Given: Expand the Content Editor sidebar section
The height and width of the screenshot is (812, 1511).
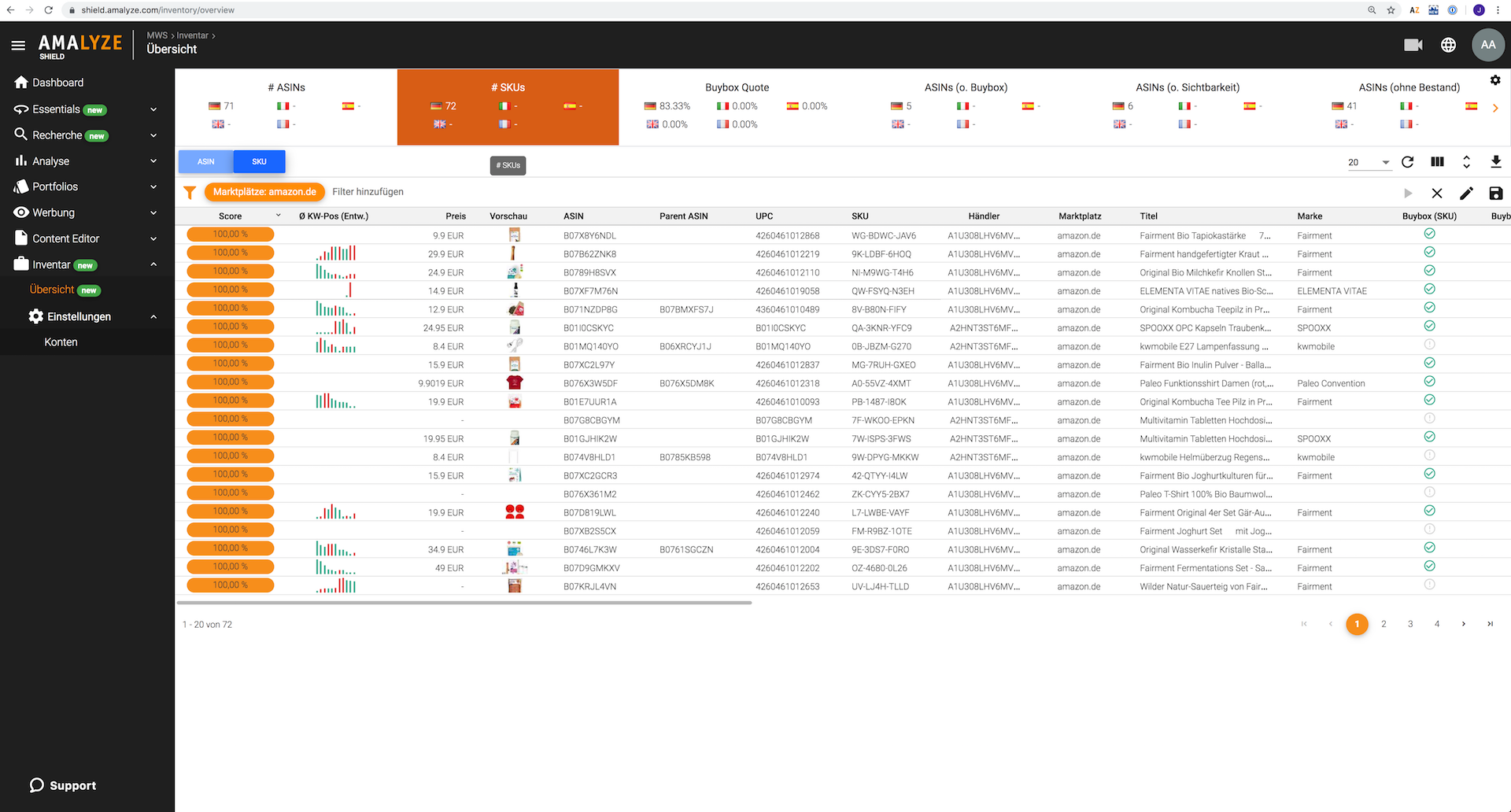Looking at the screenshot, I should [153, 238].
